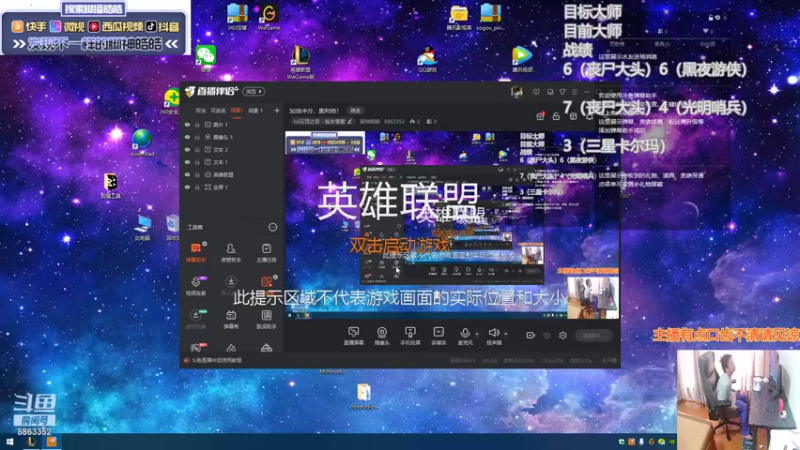Image resolution: width=800 pixels, height=450 pixels.
Task: Open the usage tutorial link in the status bar
Action: [217, 360]
